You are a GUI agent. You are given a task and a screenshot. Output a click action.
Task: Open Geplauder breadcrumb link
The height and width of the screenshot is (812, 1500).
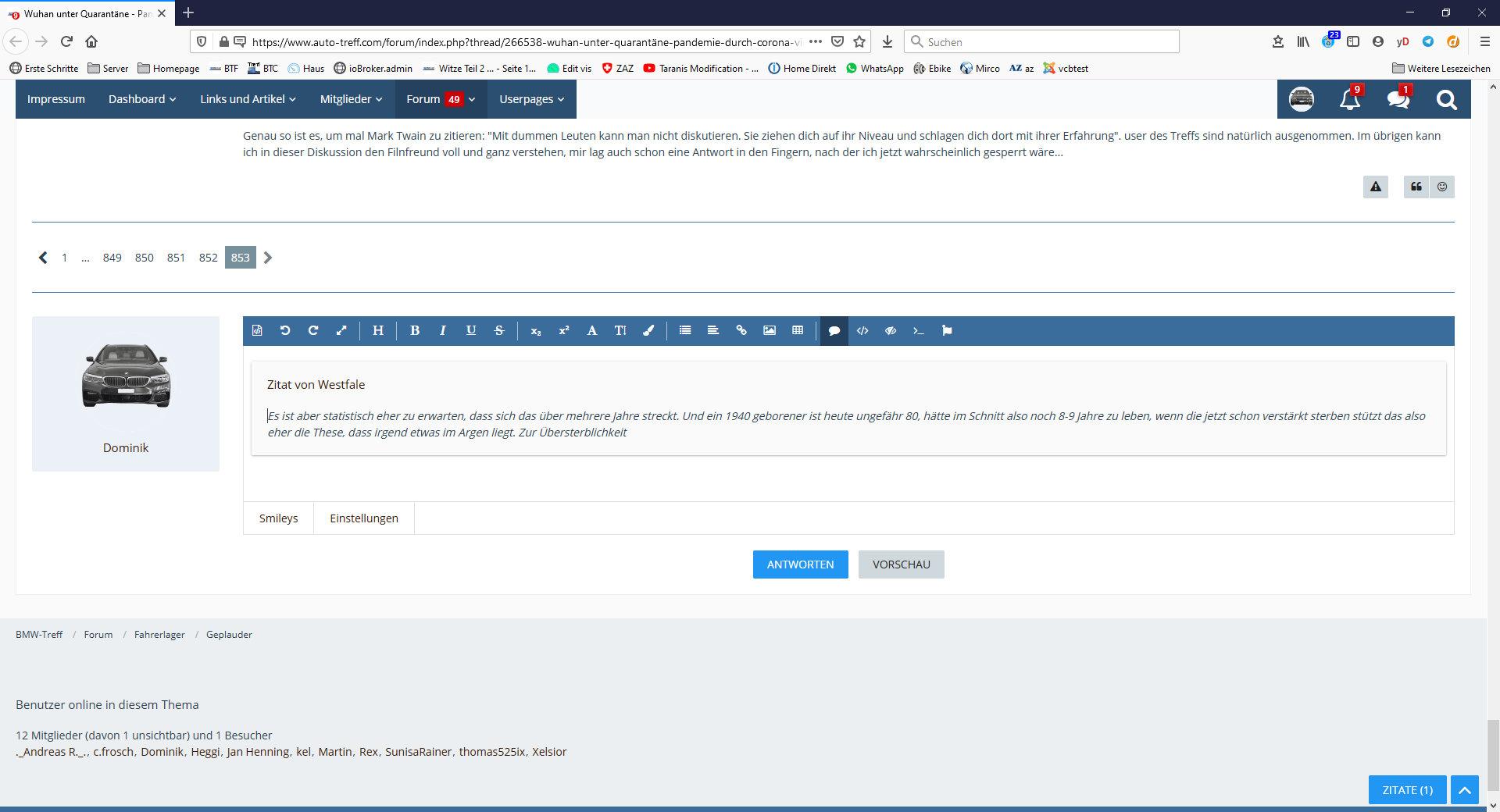(x=229, y=635)
